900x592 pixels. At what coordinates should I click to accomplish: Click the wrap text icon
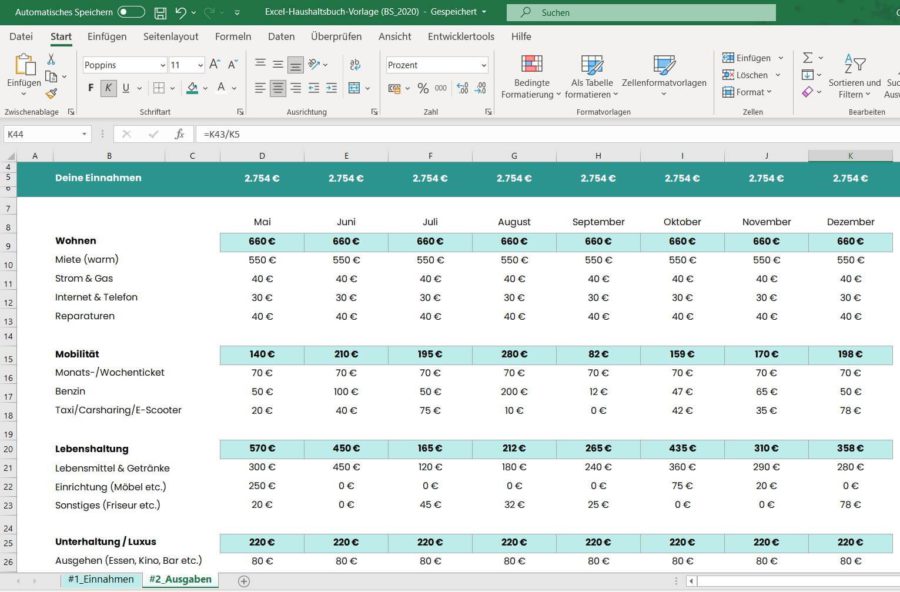pyautogui.click(x=355, y=64)
